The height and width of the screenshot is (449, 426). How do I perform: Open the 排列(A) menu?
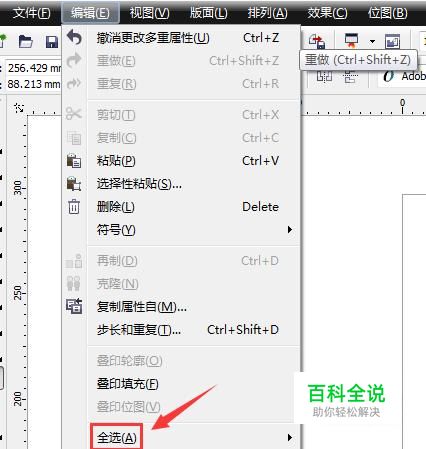click(x=267, y=13)
